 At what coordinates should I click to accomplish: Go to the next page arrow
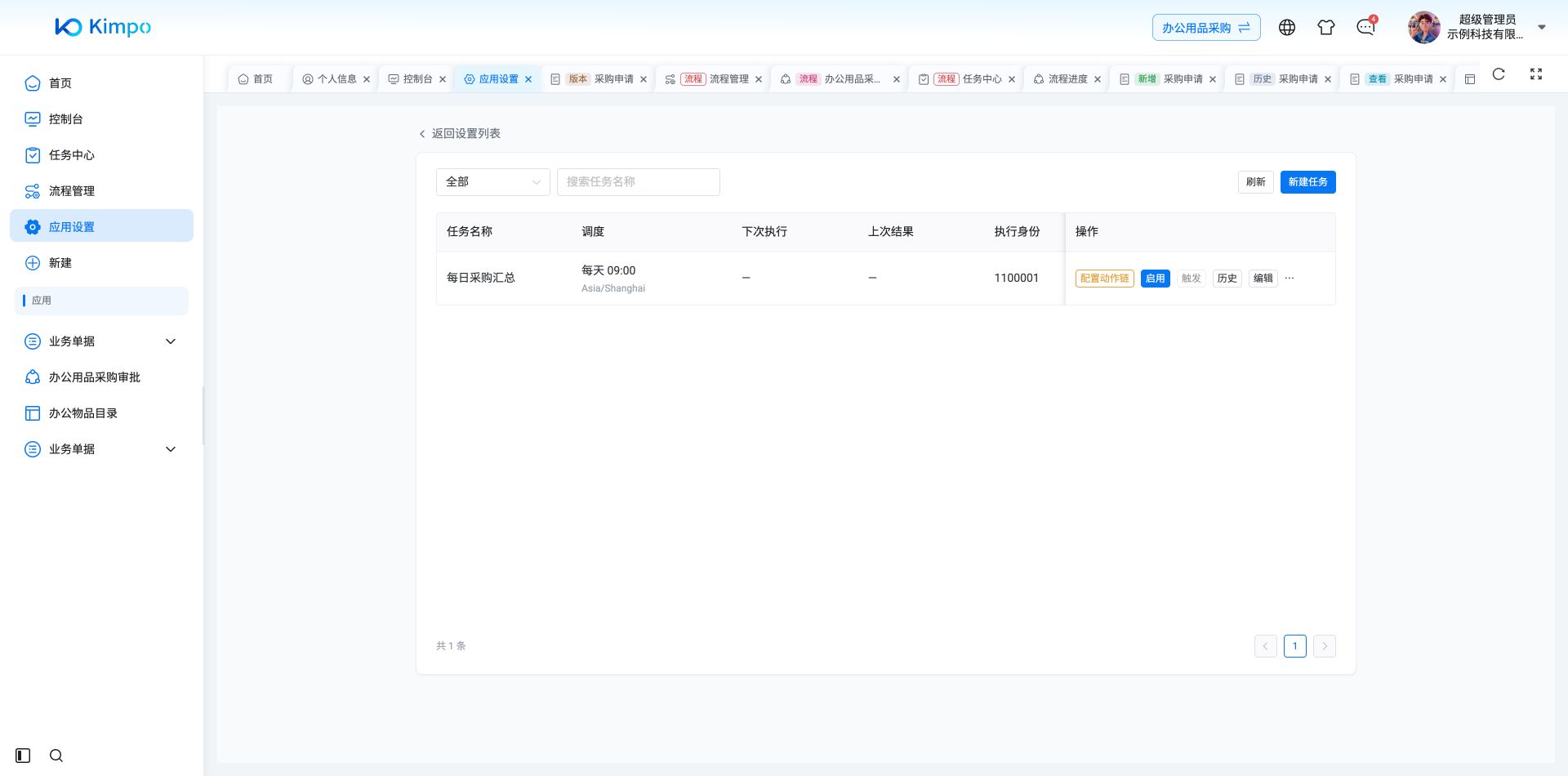click(x=1325, y=646)
